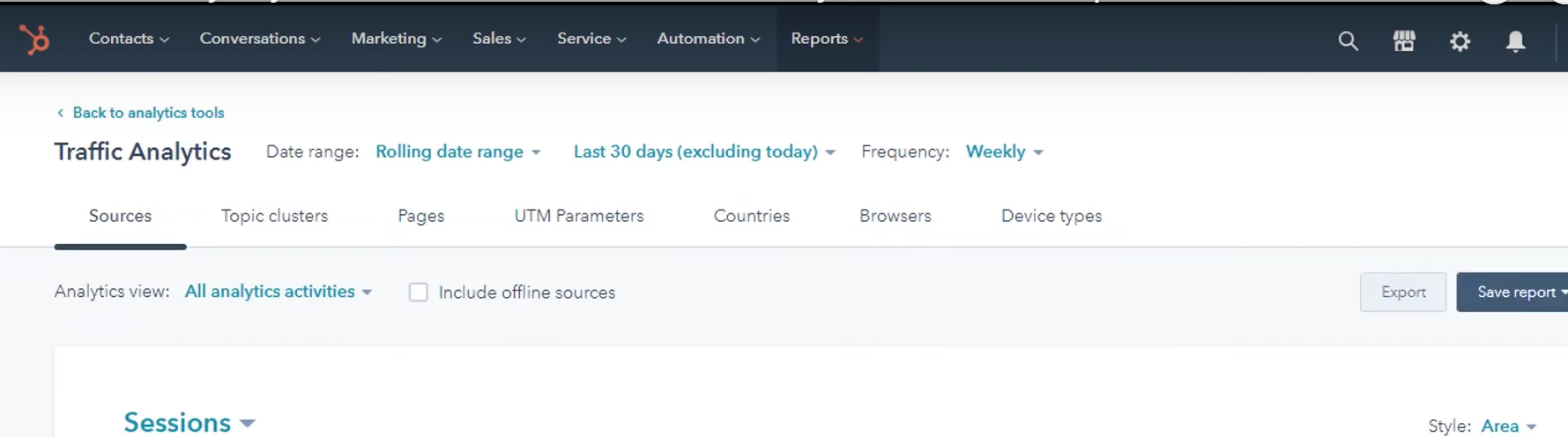Click the Export button
This screenshot has width=1568, height=437.
coord(1403,292)
